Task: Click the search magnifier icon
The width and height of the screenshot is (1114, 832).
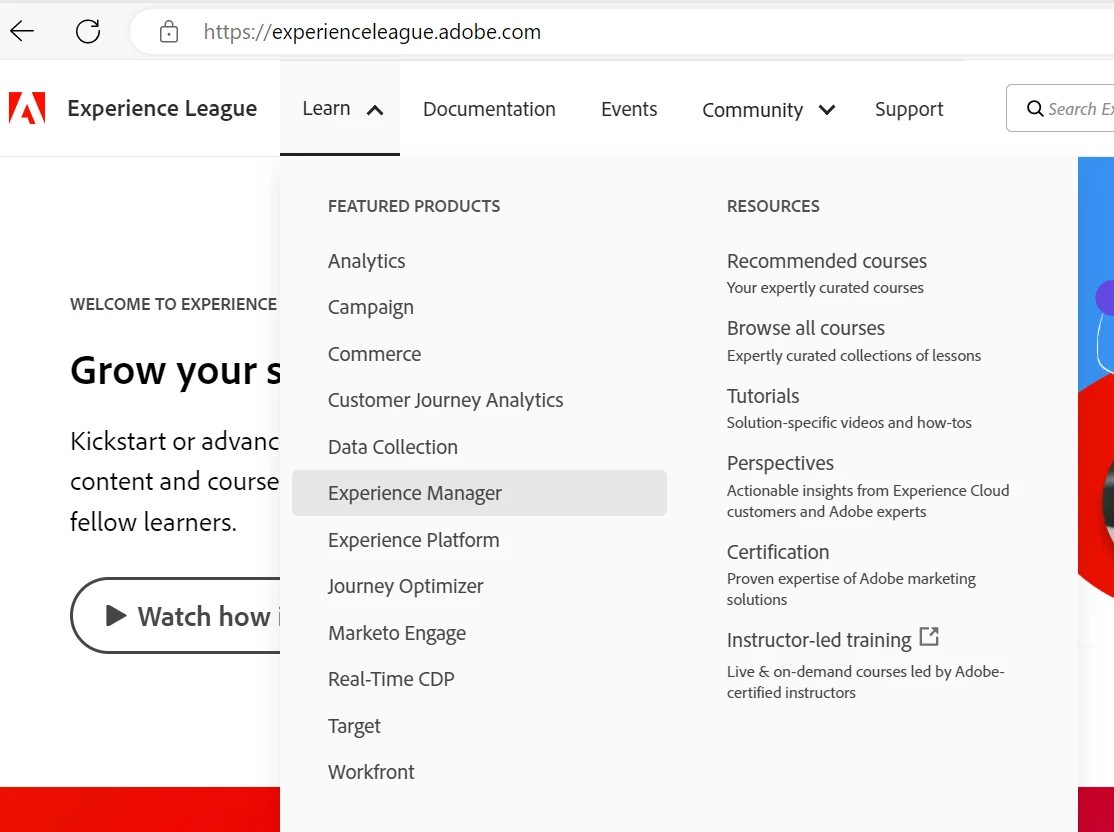Action: point(1035,109)
